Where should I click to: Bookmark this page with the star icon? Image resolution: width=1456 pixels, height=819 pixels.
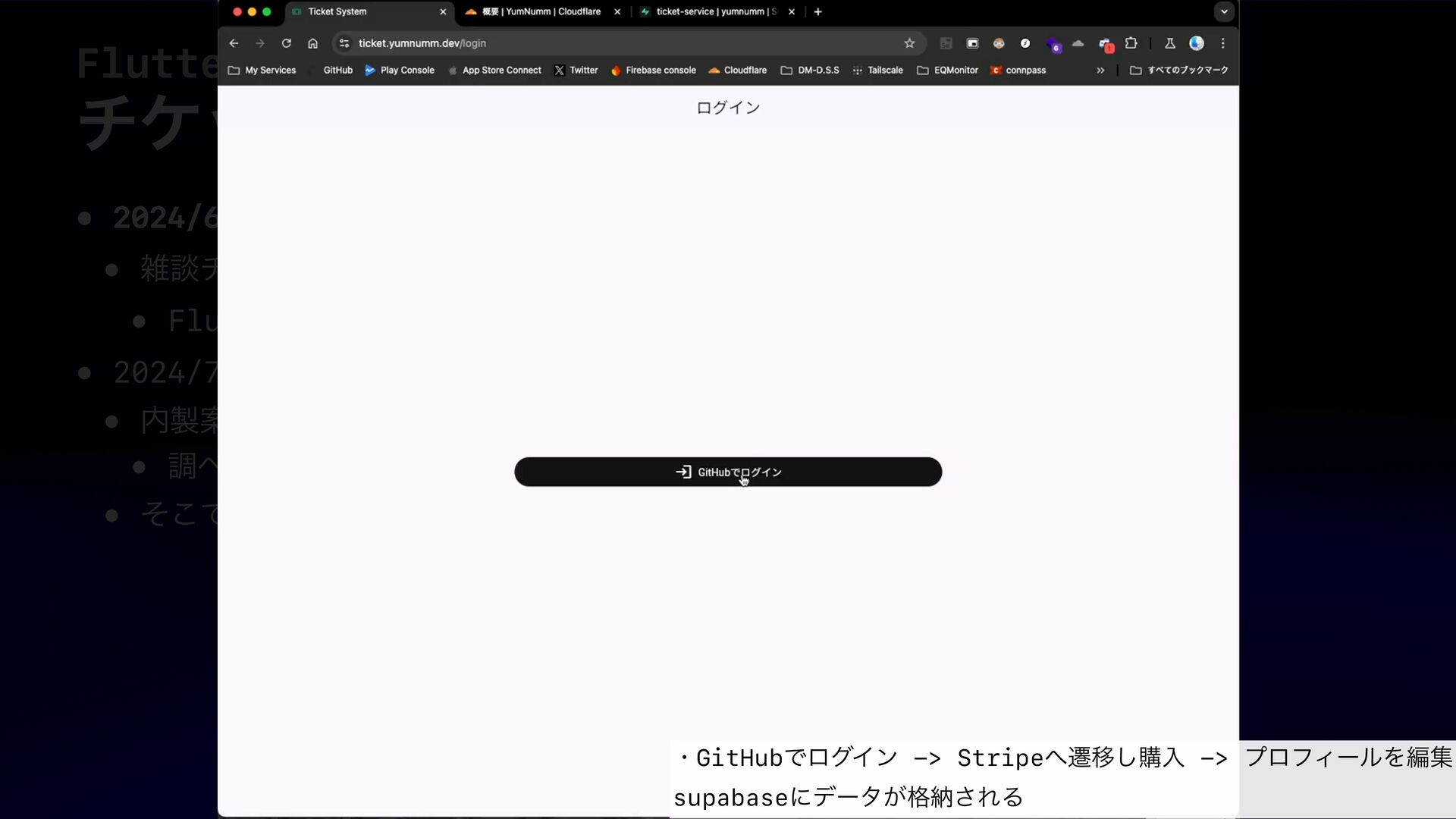(x=909, y=43)
